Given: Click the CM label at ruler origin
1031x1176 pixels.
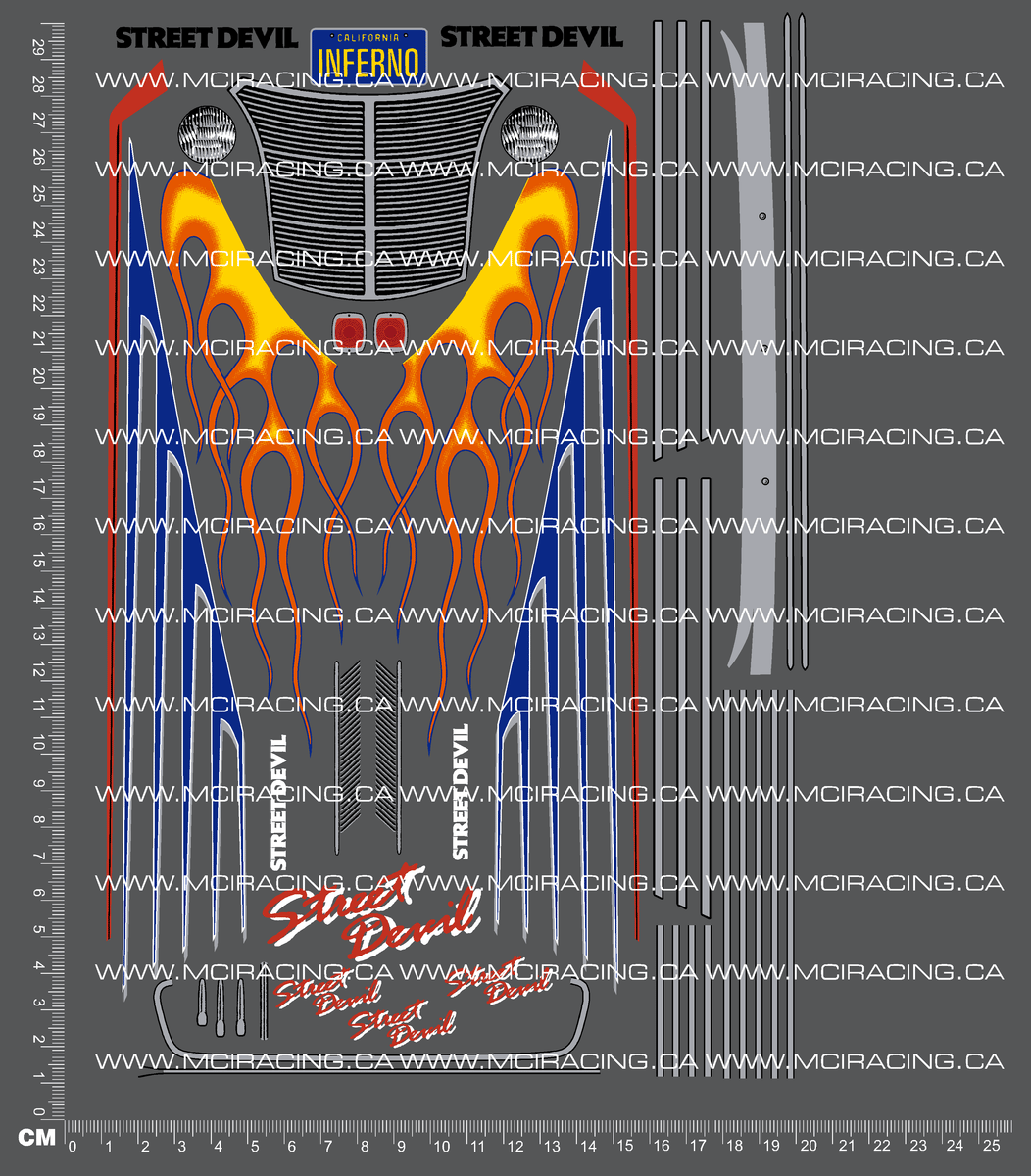Looking at the screenshot, I should [37, 1137].
